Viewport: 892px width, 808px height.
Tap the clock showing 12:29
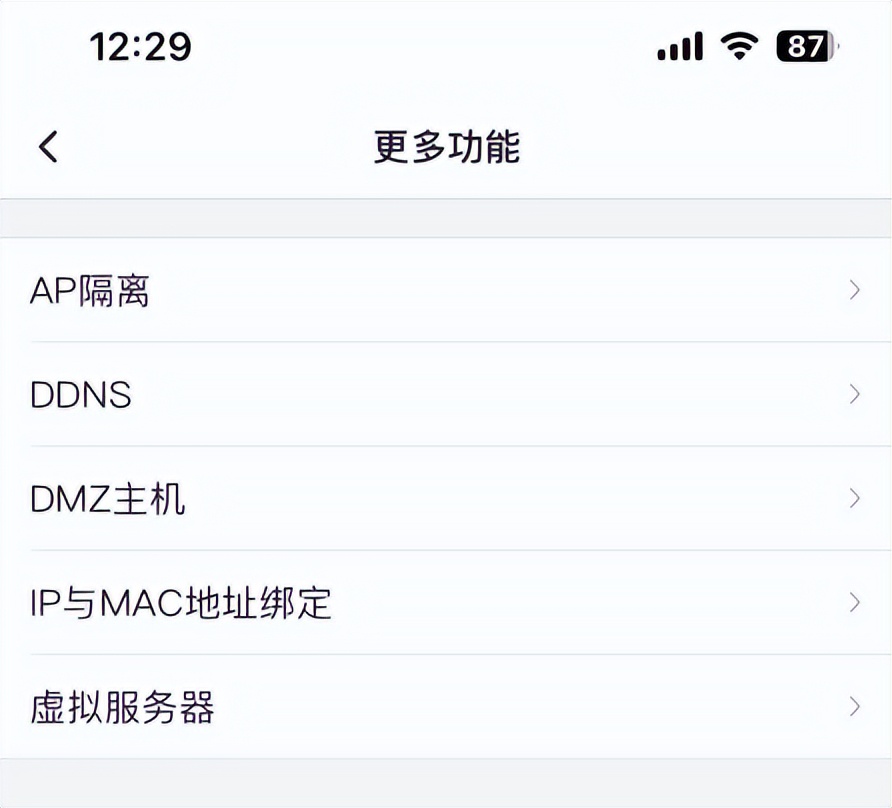point(141,46)
